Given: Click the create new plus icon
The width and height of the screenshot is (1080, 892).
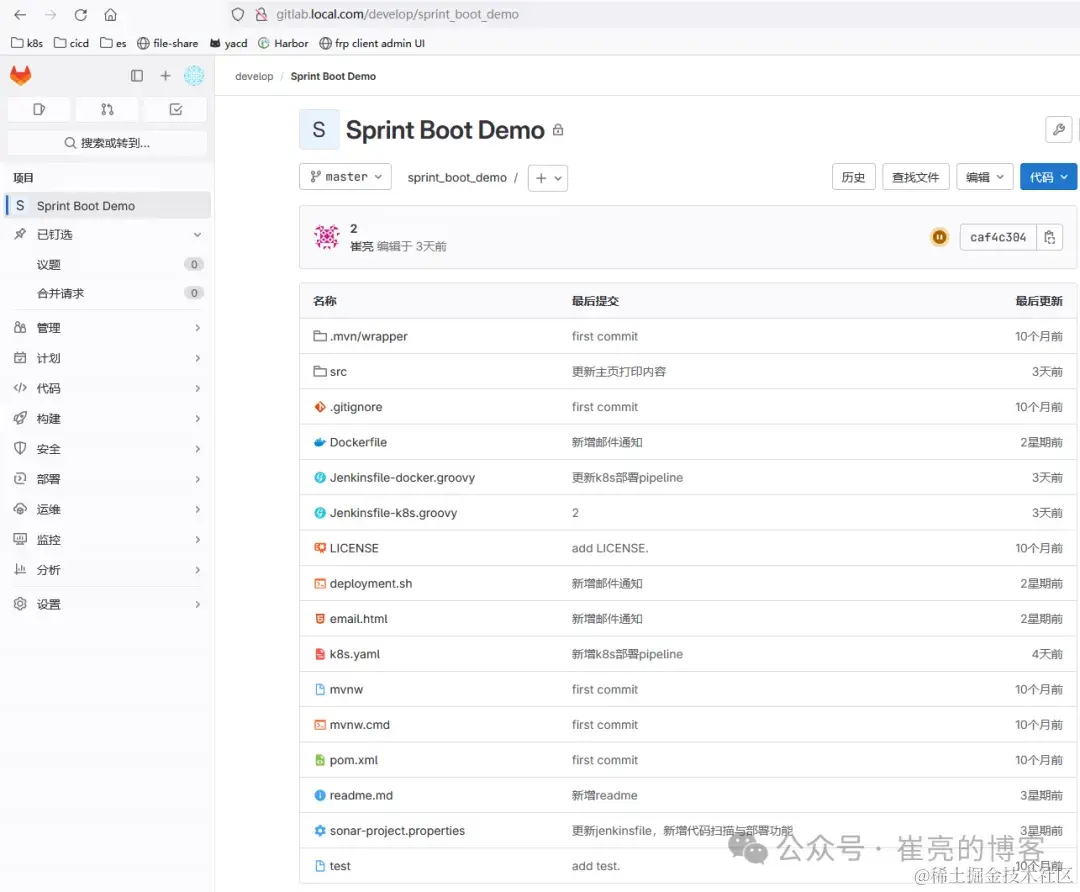Looking at the screenshot, I should coord(165,75).
